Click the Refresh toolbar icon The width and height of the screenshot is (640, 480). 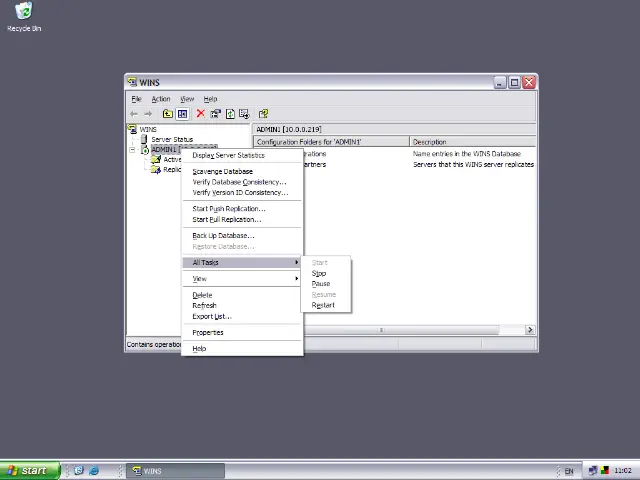pyautogui.click(x=230, y=114)
